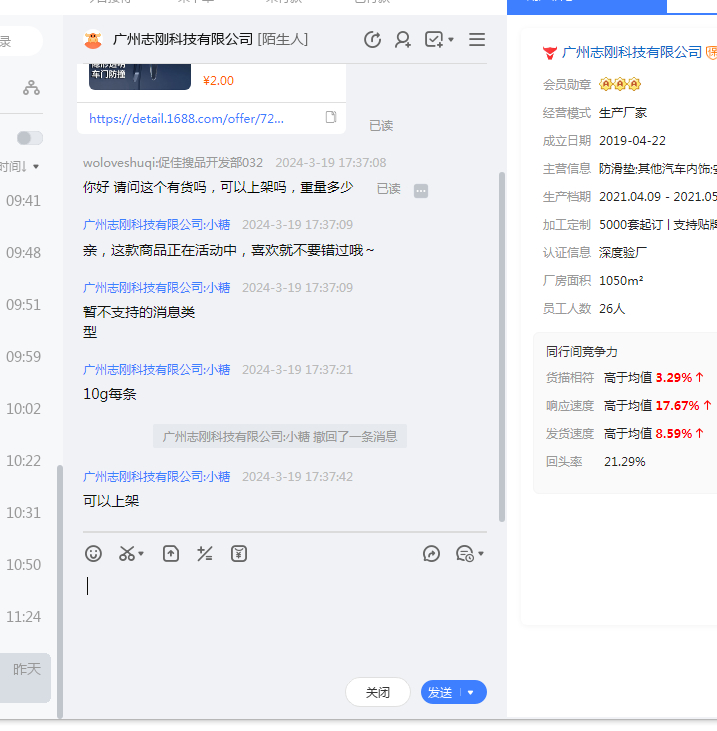This screenshot has width=717, height=731.
Task: Click the 关闭 button
Action: pos(378,692)
